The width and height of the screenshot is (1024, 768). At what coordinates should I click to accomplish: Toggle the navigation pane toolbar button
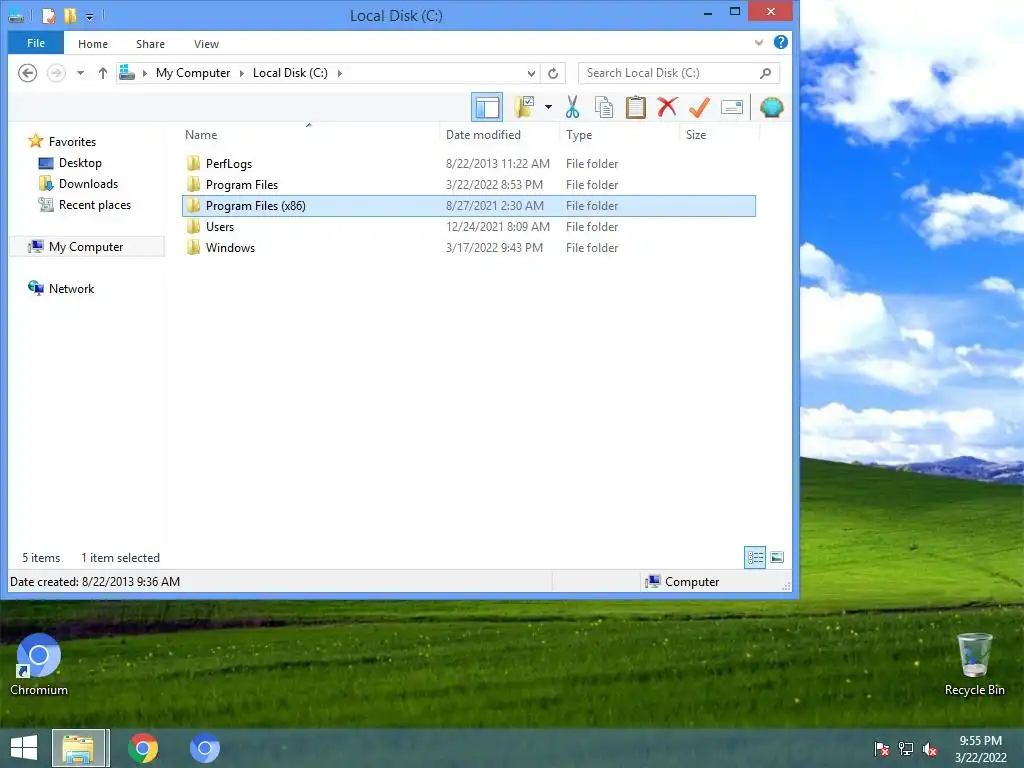[x=487, y=107]
